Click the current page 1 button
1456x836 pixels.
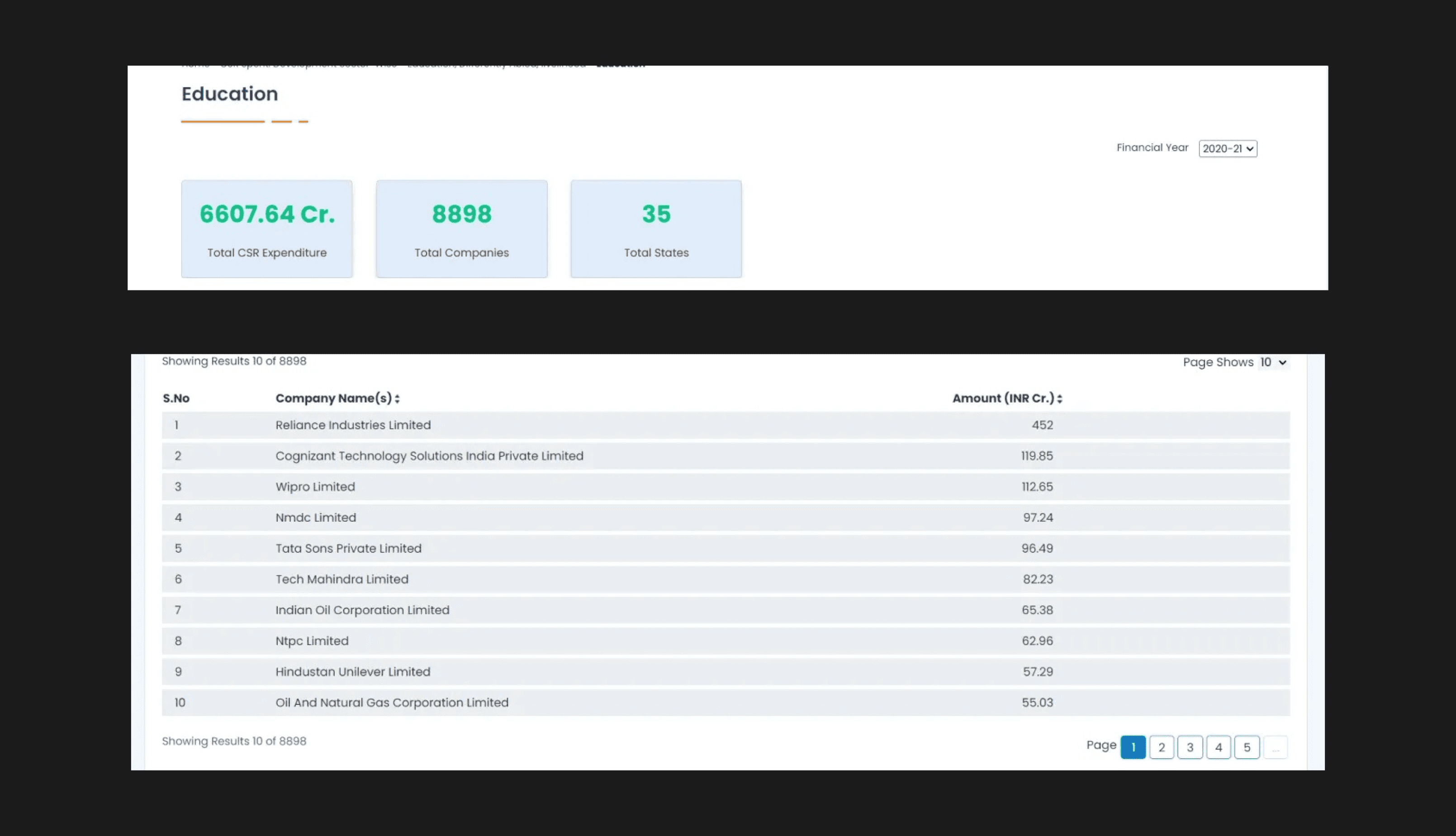[1133, 747]
